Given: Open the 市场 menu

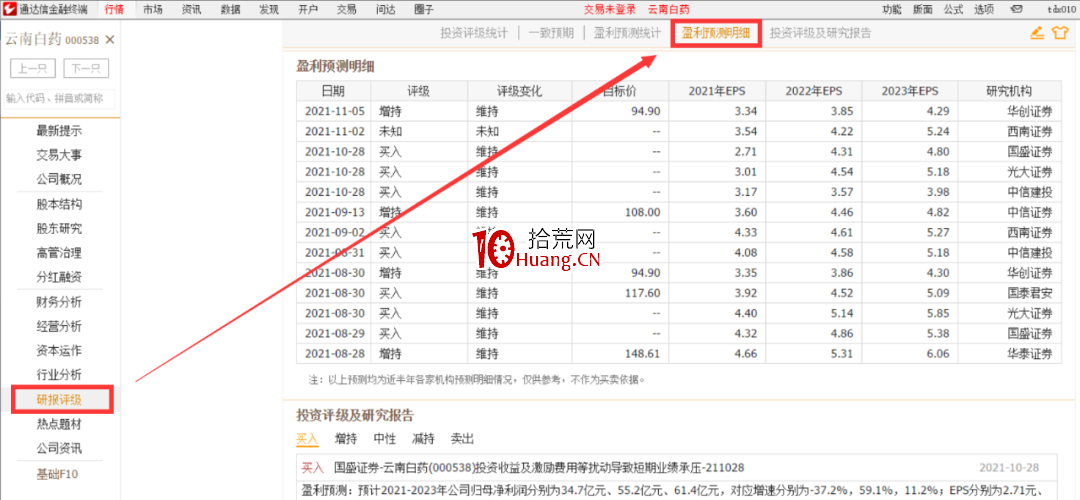Looking at the screenshot, I should coord(153,10).
